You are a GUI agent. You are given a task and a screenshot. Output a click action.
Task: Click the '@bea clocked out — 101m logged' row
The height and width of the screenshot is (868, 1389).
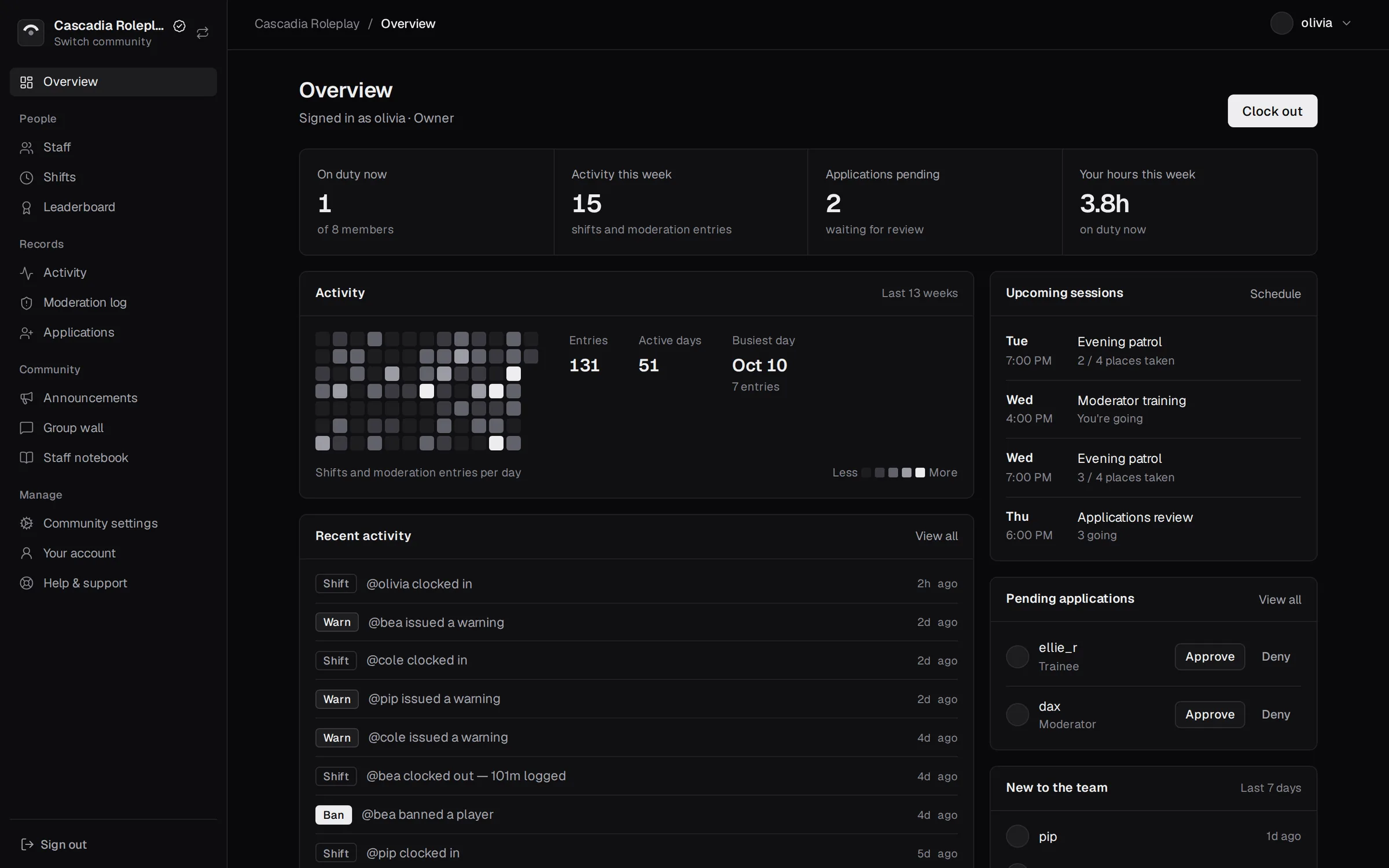click(636, 777)
